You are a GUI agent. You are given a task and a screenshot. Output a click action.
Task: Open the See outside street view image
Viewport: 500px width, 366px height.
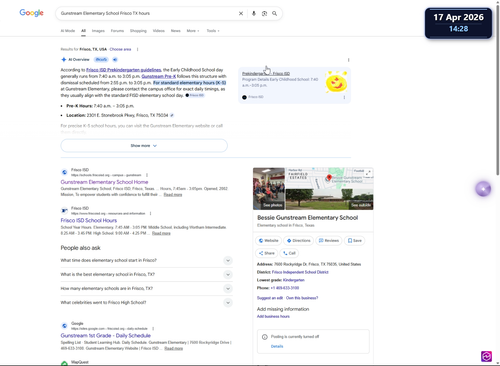pos(329,199)
